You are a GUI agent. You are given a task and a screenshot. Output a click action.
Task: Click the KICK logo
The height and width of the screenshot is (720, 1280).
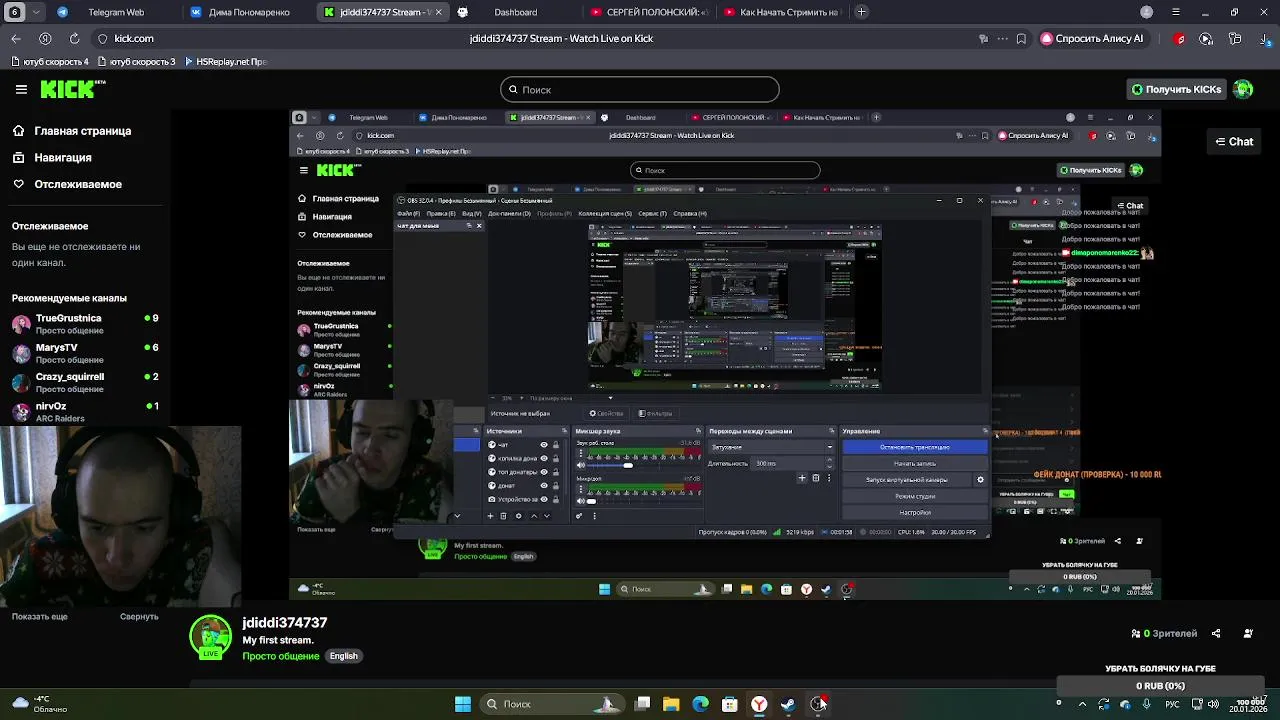tap(72, 89)
